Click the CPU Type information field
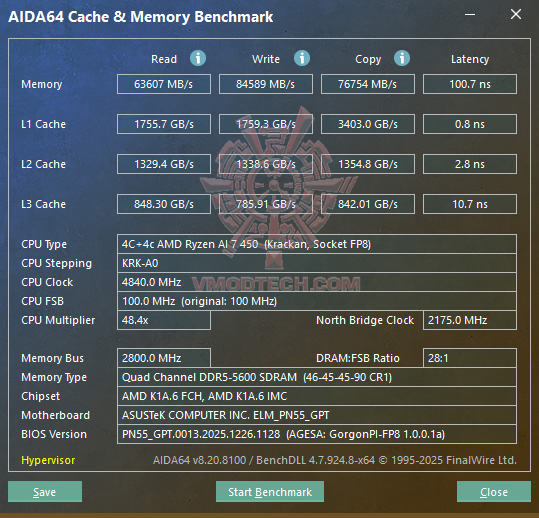539x518 pixels. pyautogui.click(x=317, y=244)
